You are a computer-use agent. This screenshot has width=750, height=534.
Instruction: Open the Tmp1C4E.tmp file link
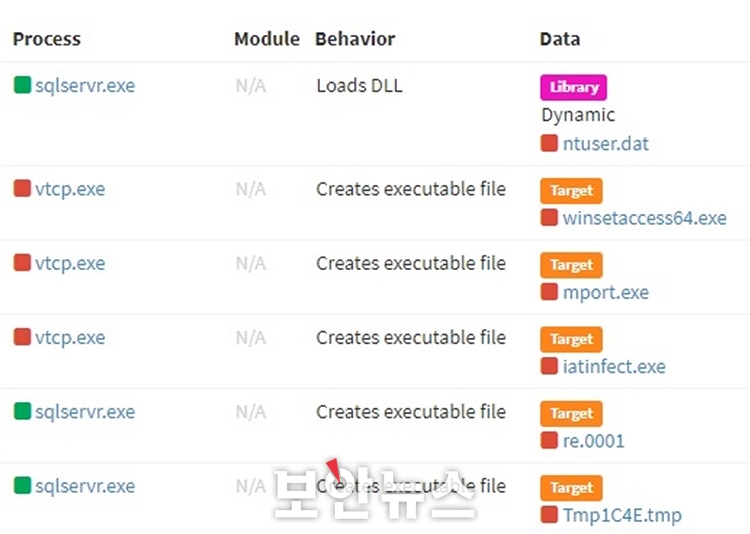[622, 515]
